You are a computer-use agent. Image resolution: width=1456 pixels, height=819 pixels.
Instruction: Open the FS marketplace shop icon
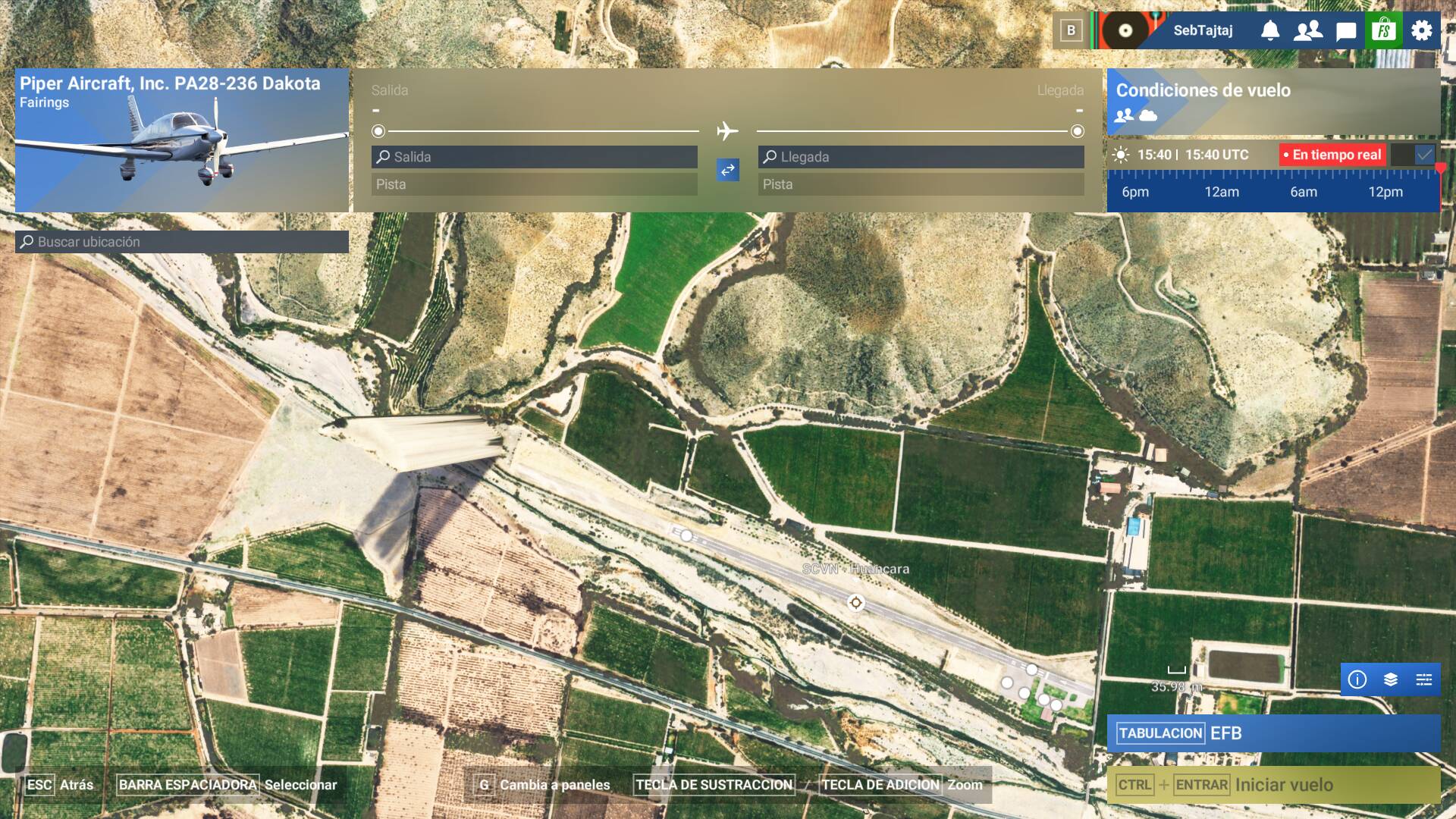click(x=1384, y=30)
